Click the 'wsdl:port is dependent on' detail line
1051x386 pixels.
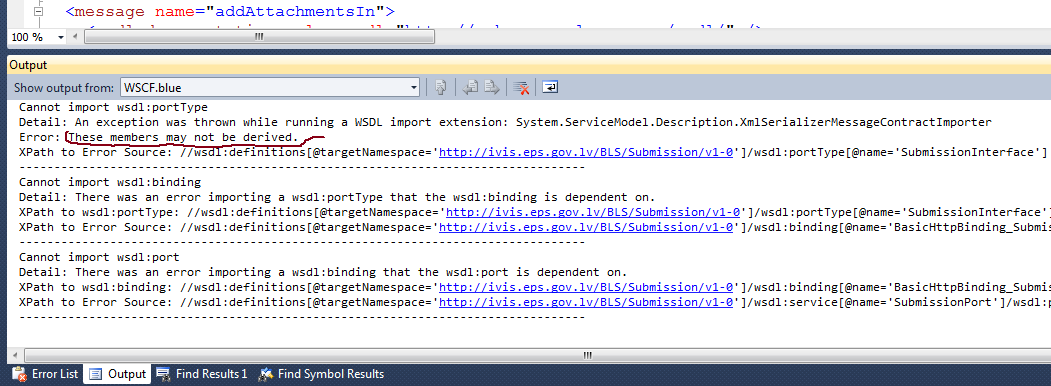[x=323, y=272]
